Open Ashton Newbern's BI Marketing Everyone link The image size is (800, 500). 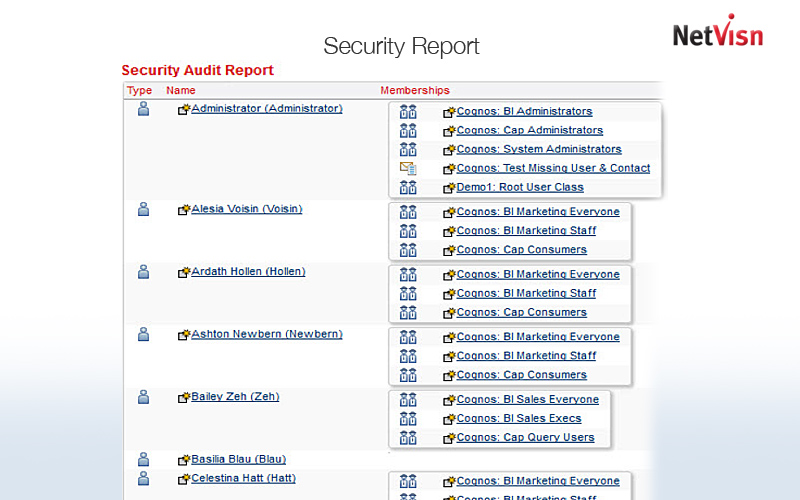(538, 337)
